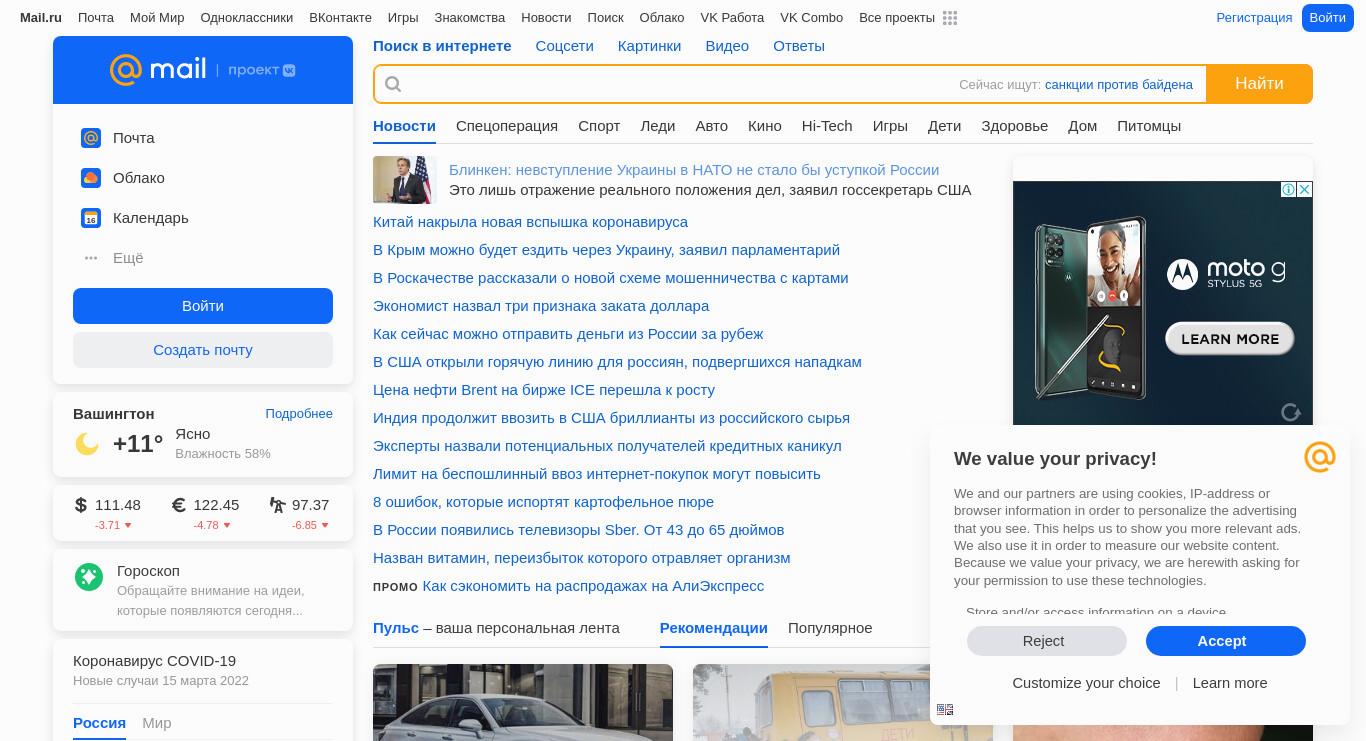Screen dimensions: 1366x741
Task: Open Learn more in privacy popup
Action: pos(1230,683)
